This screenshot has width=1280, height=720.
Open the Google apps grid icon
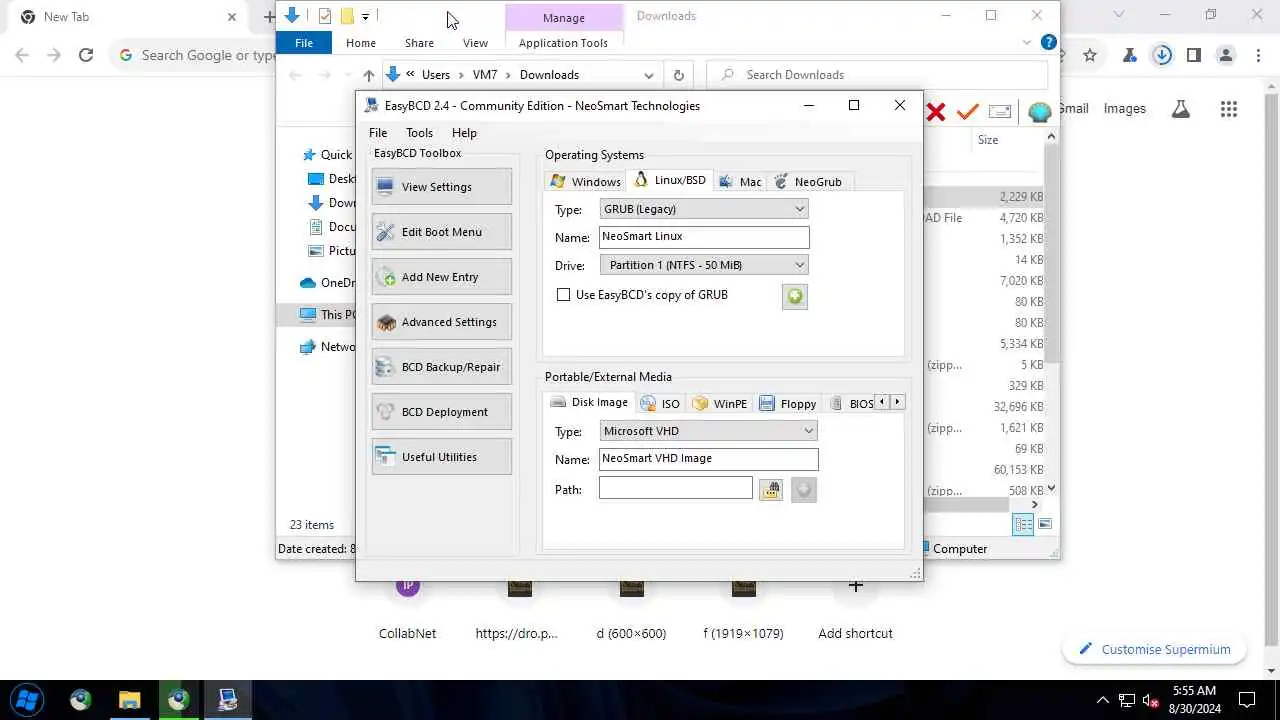click(x=1229, y=109)
